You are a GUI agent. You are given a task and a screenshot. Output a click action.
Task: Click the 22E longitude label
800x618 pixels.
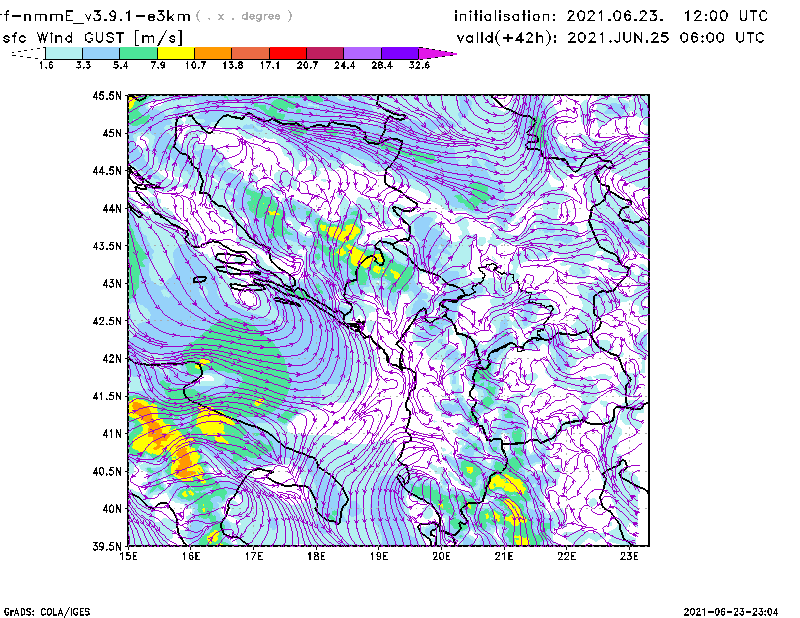[566, 556]
